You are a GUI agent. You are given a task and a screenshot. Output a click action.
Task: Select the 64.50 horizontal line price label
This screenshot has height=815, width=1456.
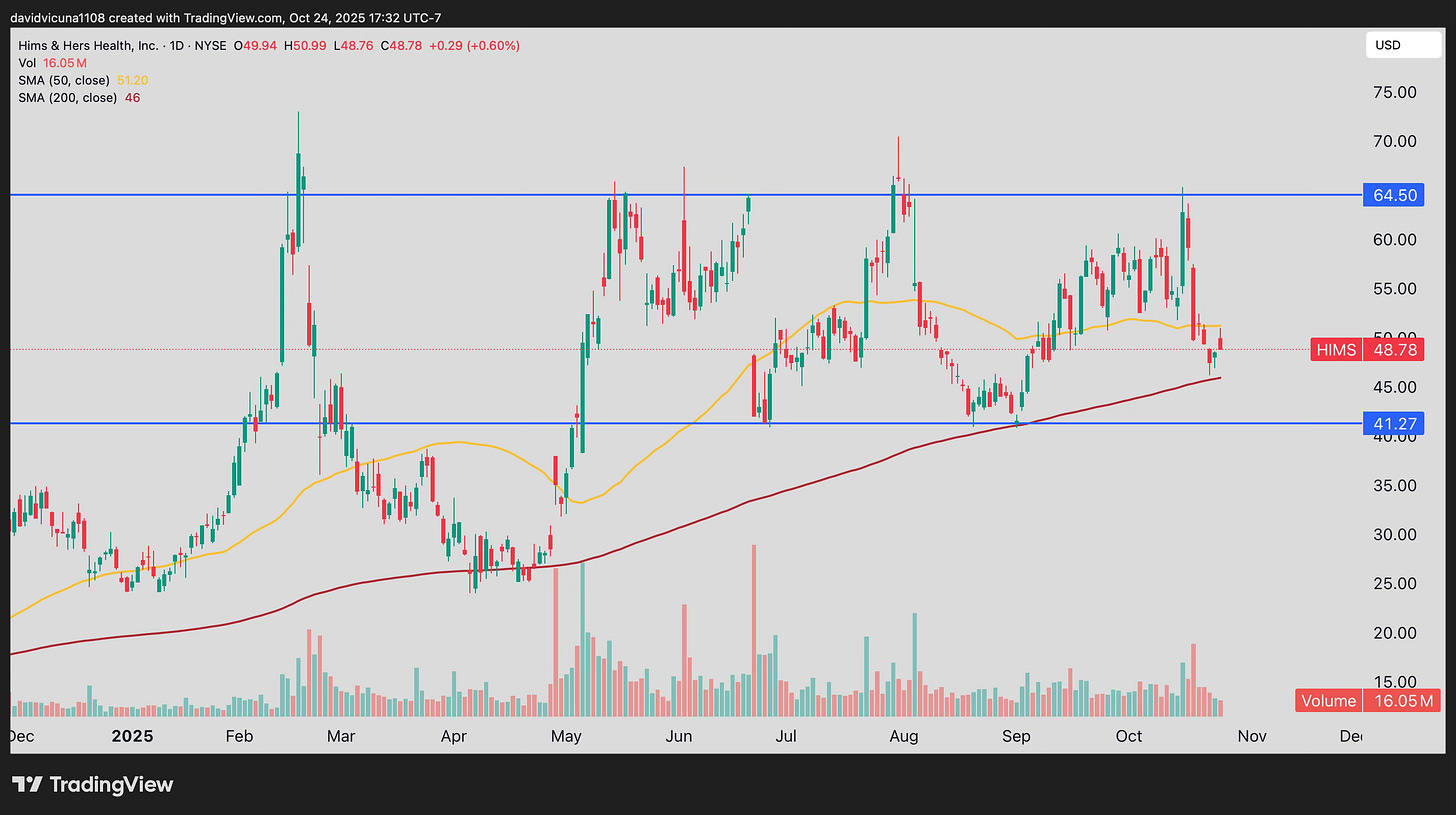[x=1394, y=195]
